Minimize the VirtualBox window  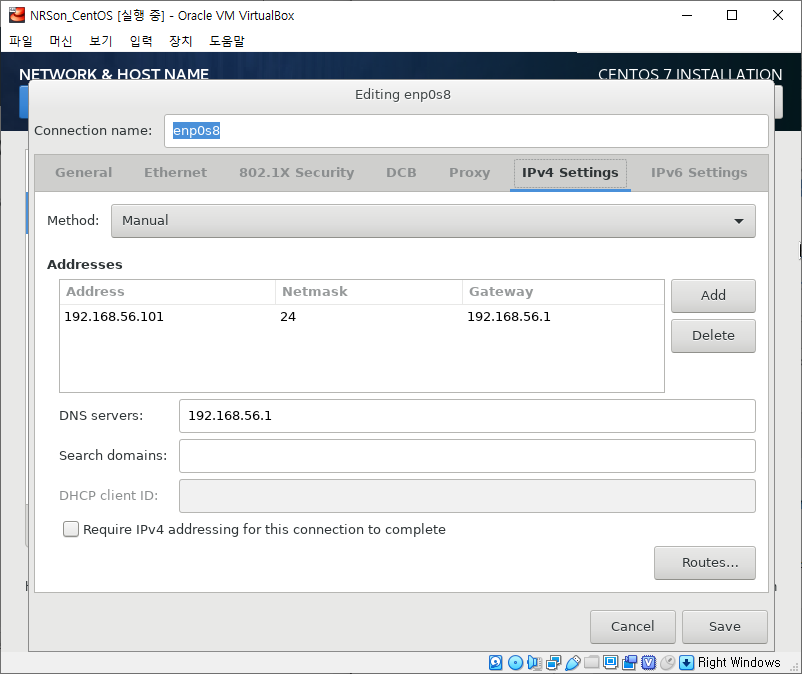687,15
